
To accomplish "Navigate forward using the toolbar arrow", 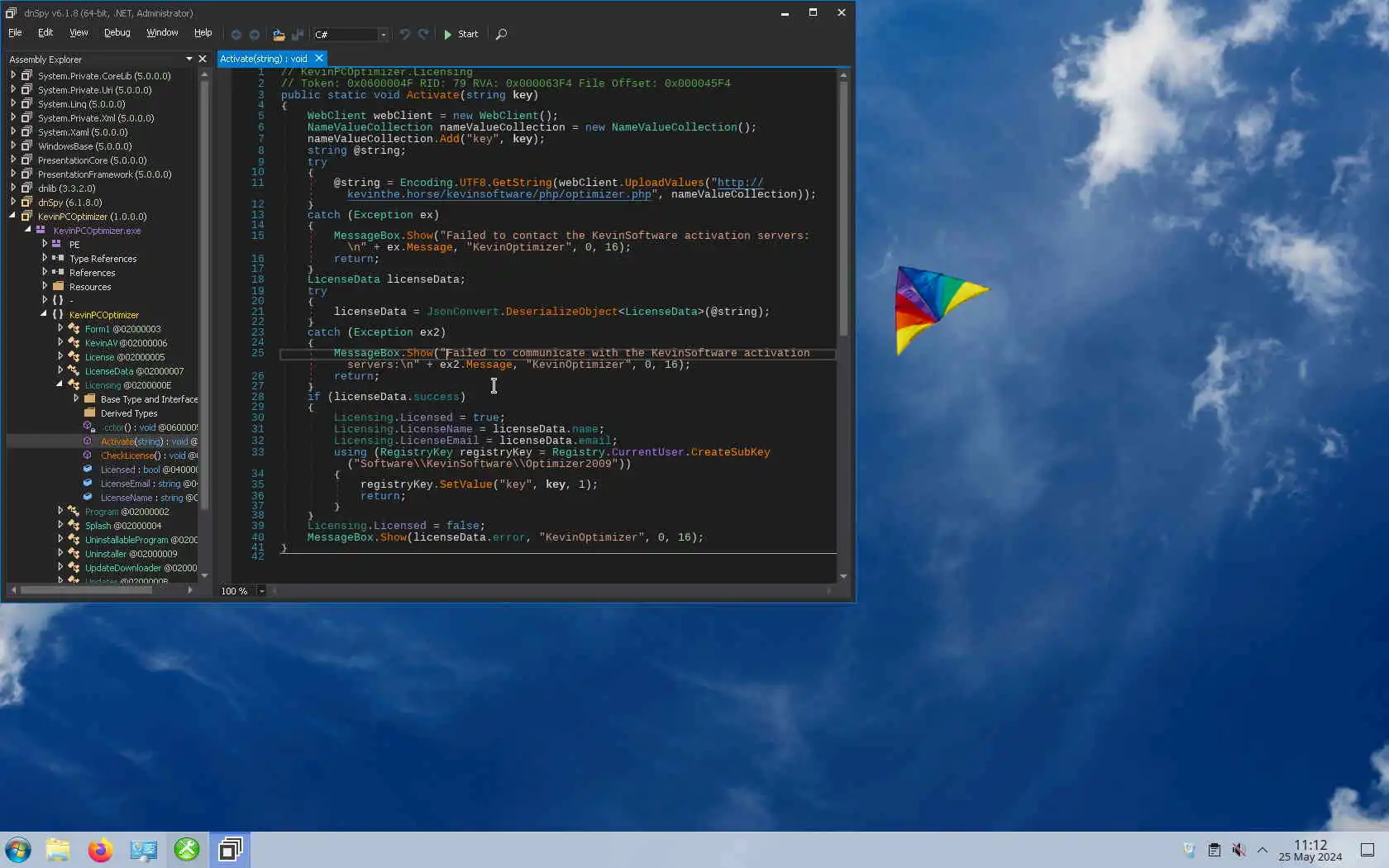I will (x=255, y=35).
